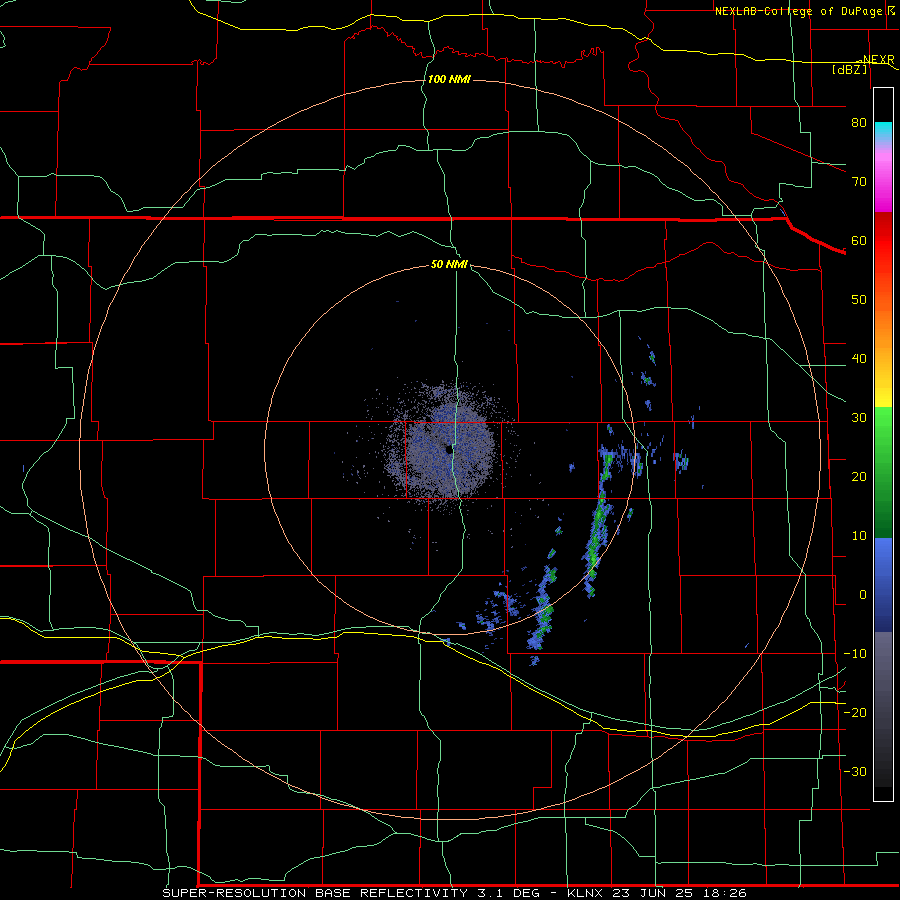Click the '10' value on dBZ scale
This screenshot has width=900, height=900.
point(859,536)
